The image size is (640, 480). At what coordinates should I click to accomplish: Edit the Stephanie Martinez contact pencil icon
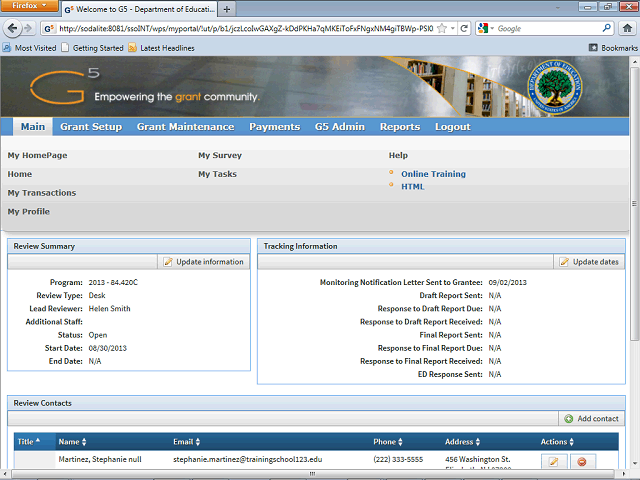[554, 461]
